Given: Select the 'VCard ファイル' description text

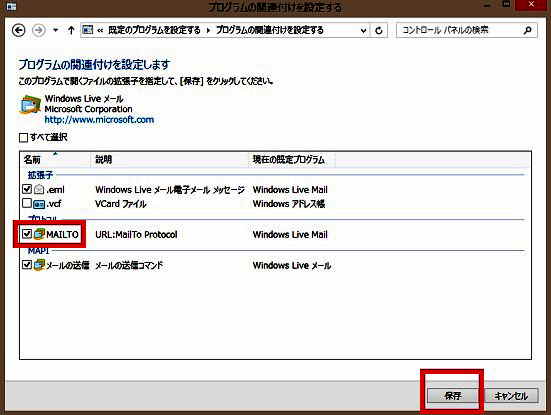Looking at the screenshot, I should pos(121,204).
